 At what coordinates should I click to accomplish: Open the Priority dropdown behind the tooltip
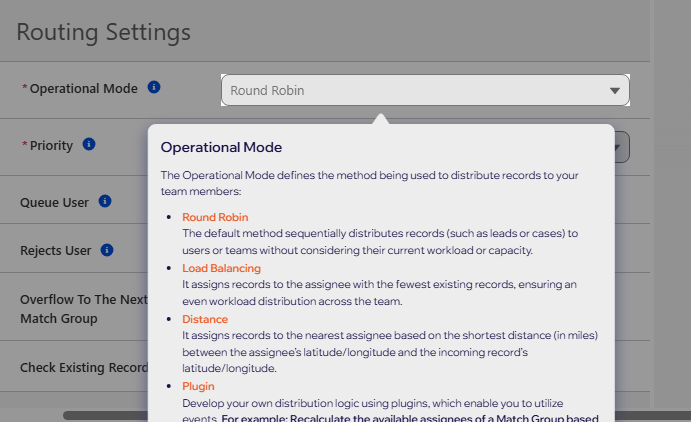coord(622,147)
